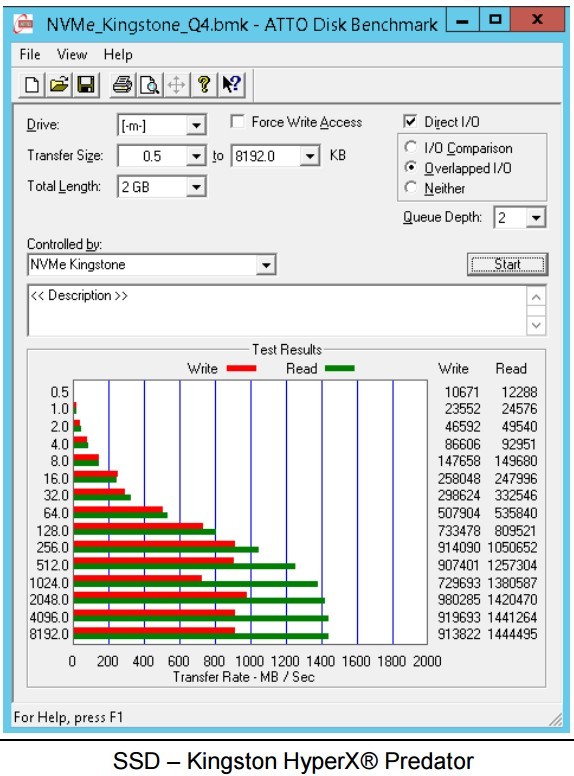
Task: Print results using the printer icon
Action: [122, 84]
